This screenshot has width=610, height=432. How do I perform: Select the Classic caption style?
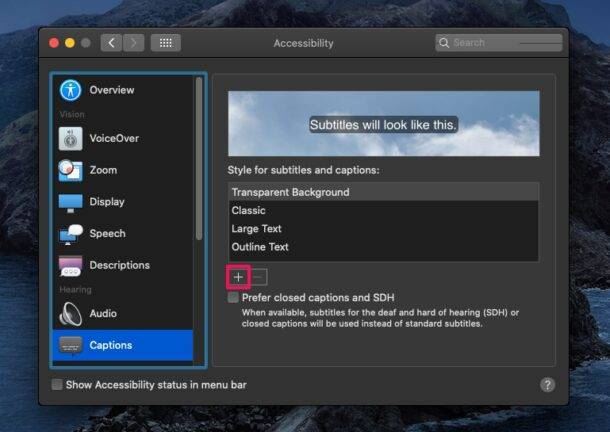tap(383, 211)
